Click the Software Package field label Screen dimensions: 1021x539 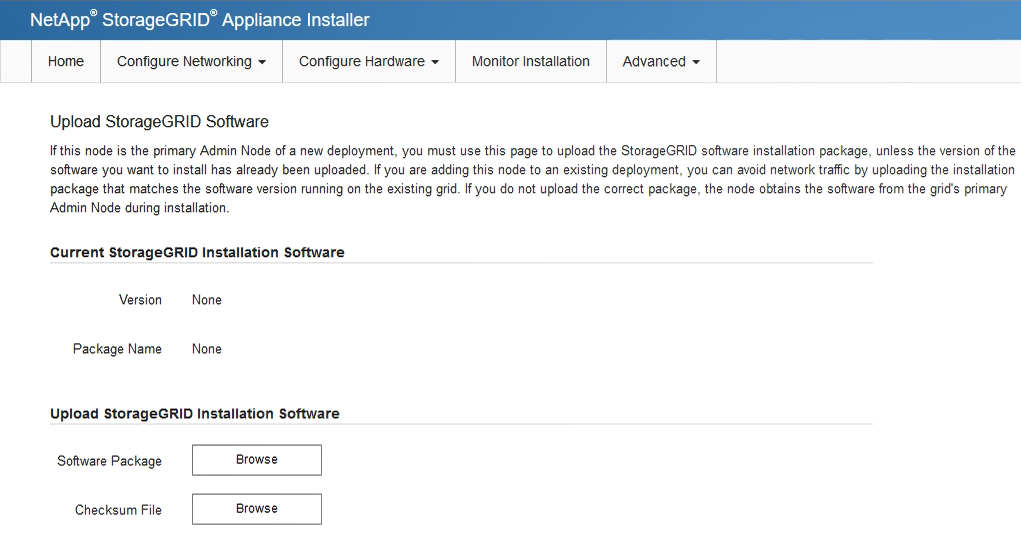tap(109, 461)
